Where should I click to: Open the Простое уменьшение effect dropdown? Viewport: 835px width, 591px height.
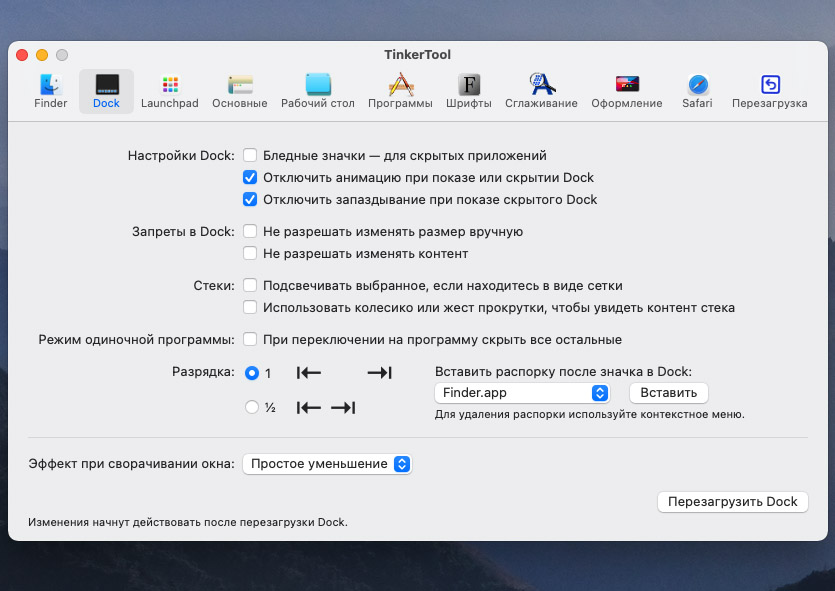[x=327, y=464]
